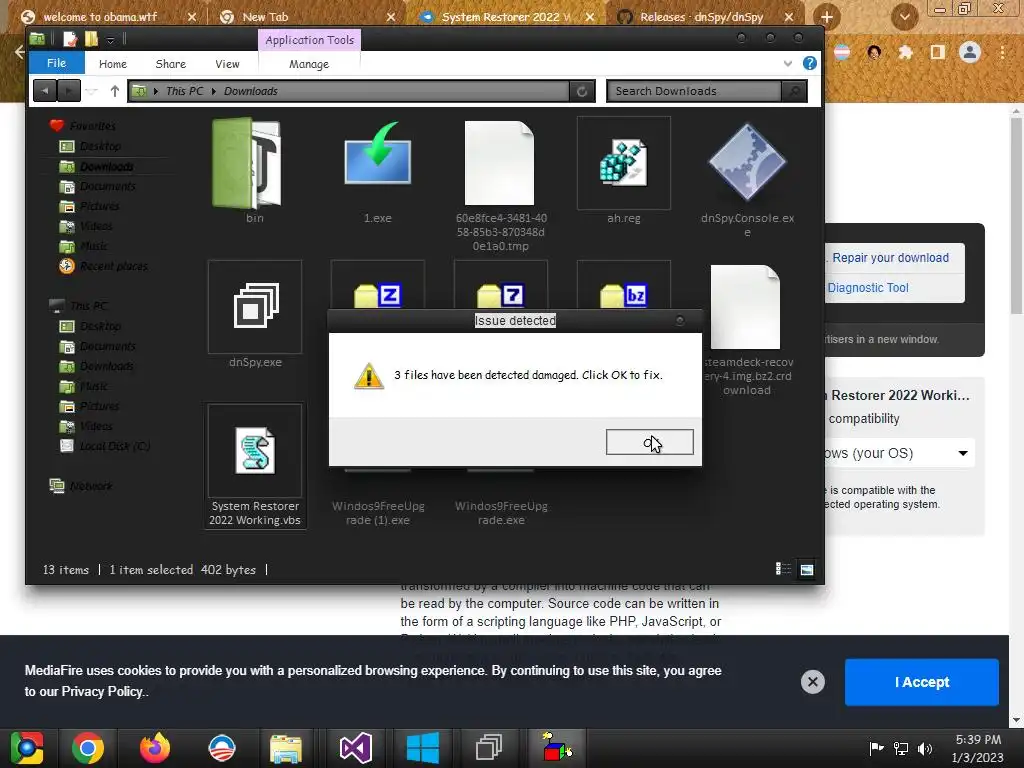Open the browser profile avatar
The height and width of the screenshot is (768, 1024).
click(x=970, y=52)
